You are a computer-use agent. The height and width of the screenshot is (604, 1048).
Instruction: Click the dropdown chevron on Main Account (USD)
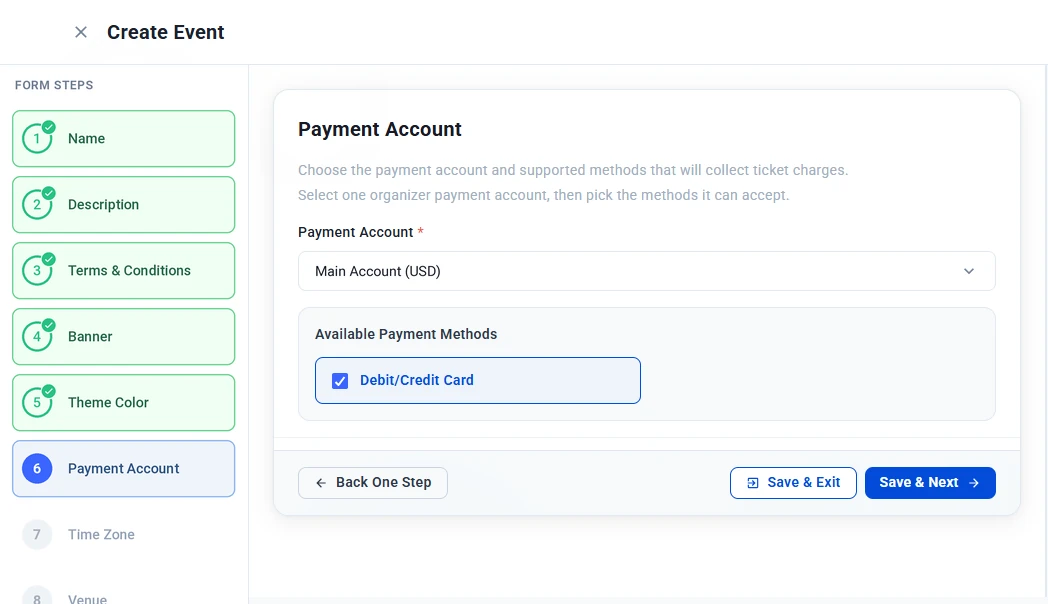pyautogui.click(x=968, y=271)
